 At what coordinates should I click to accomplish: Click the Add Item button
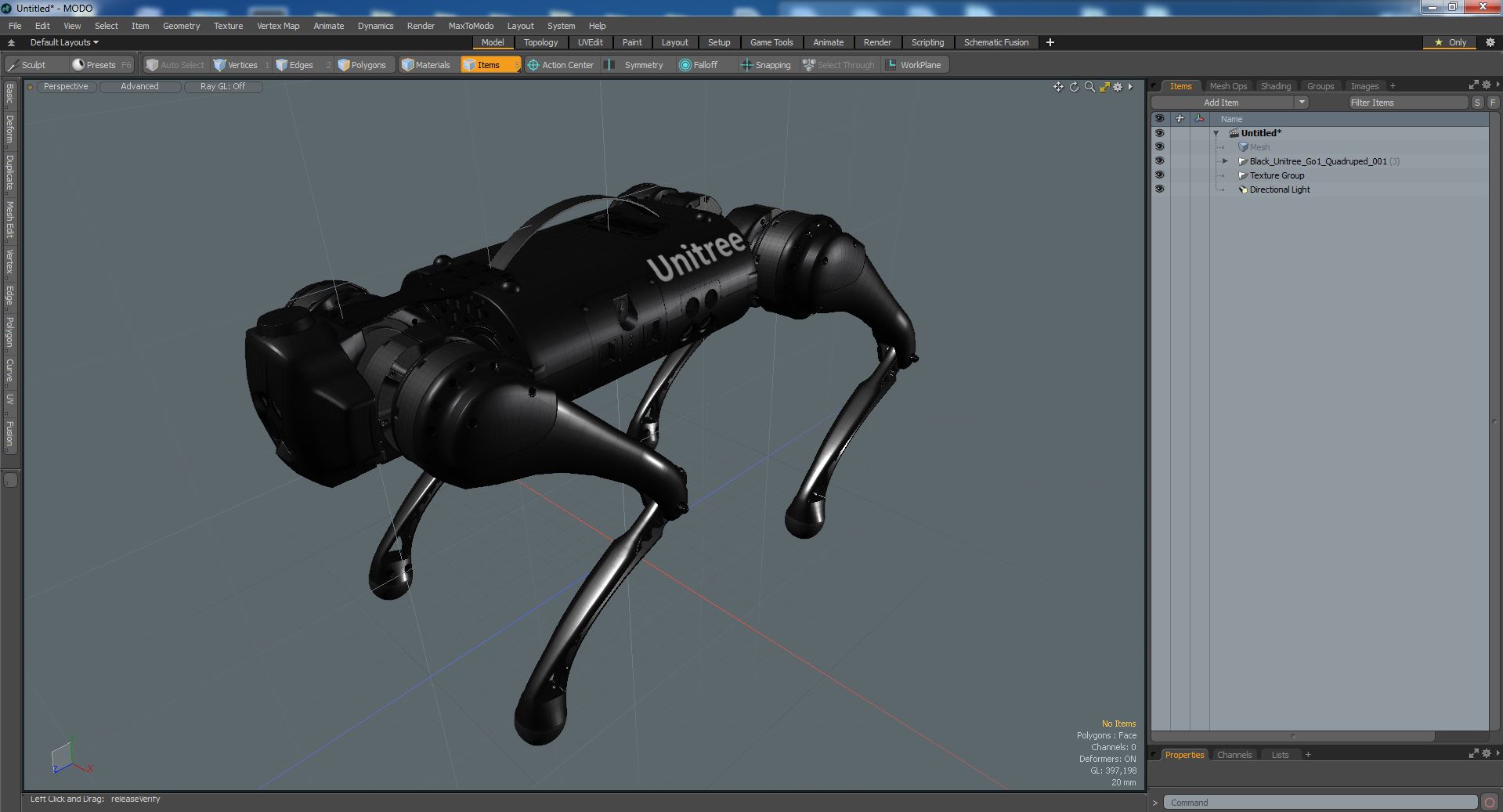pos(1222,103)
